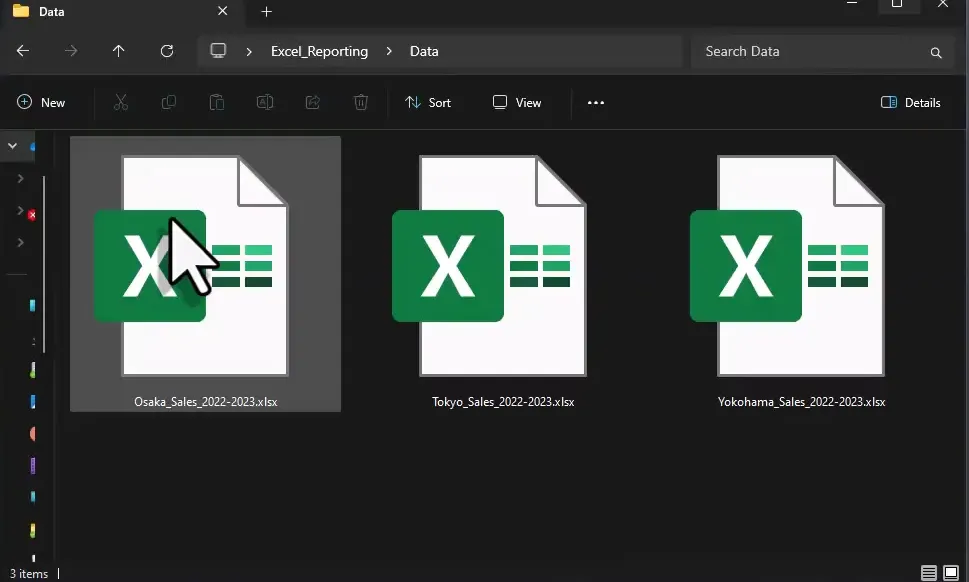Open the Sort dropdown
This screenshot has width=969, height=582.
point(429,102)
